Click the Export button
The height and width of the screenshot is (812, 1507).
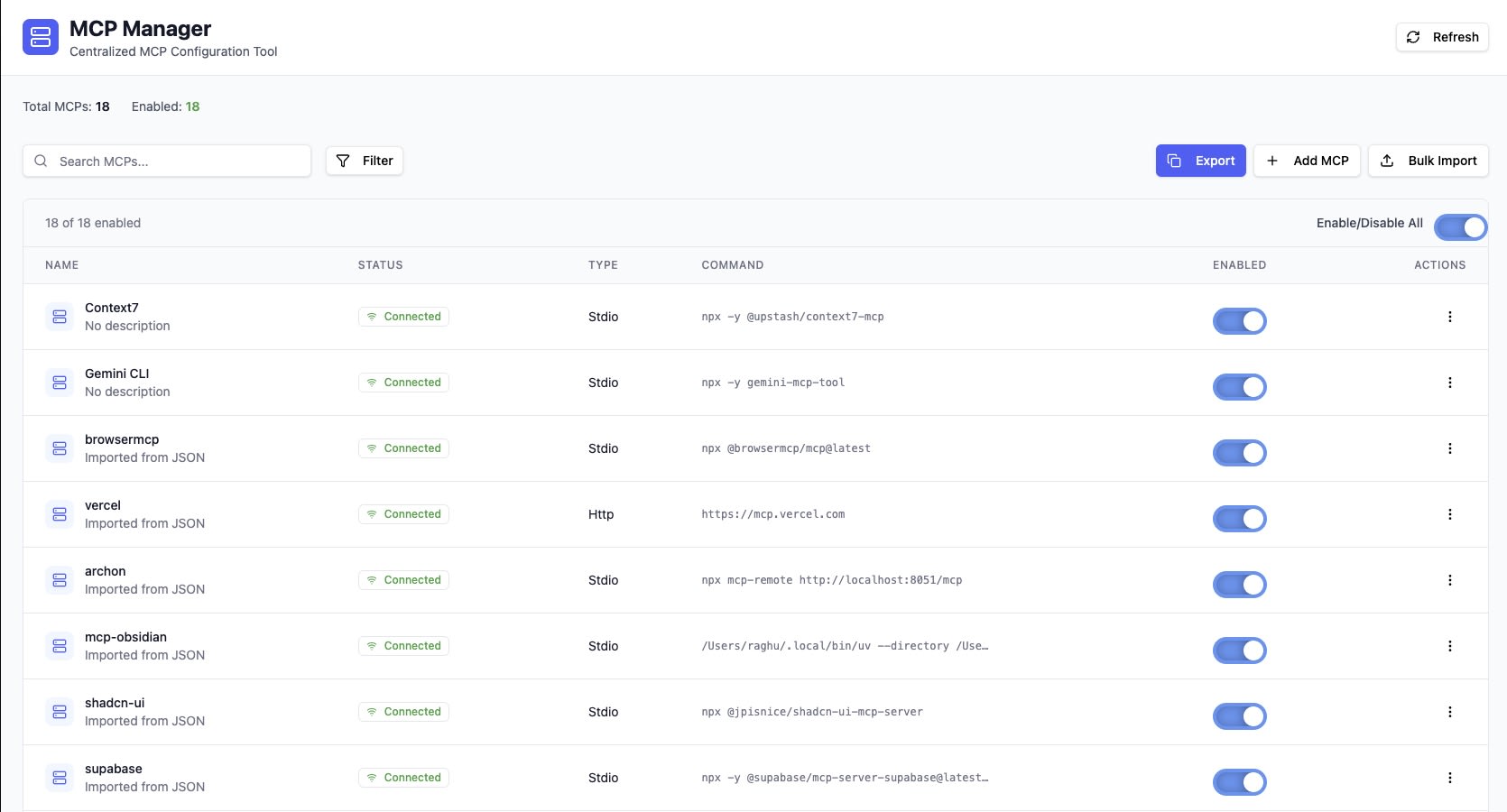(1200, 160)
